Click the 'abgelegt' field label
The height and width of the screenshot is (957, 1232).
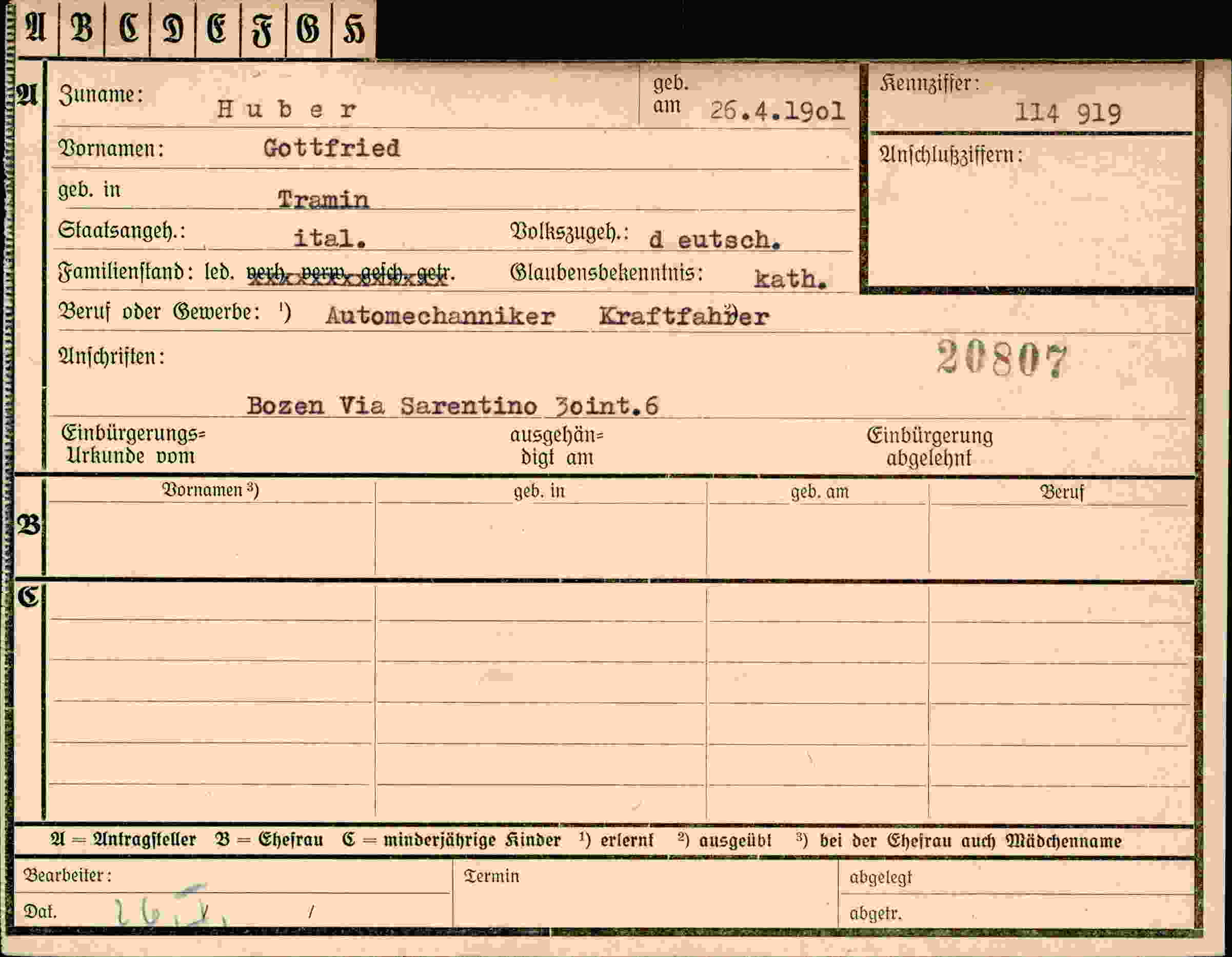(880, 878)
